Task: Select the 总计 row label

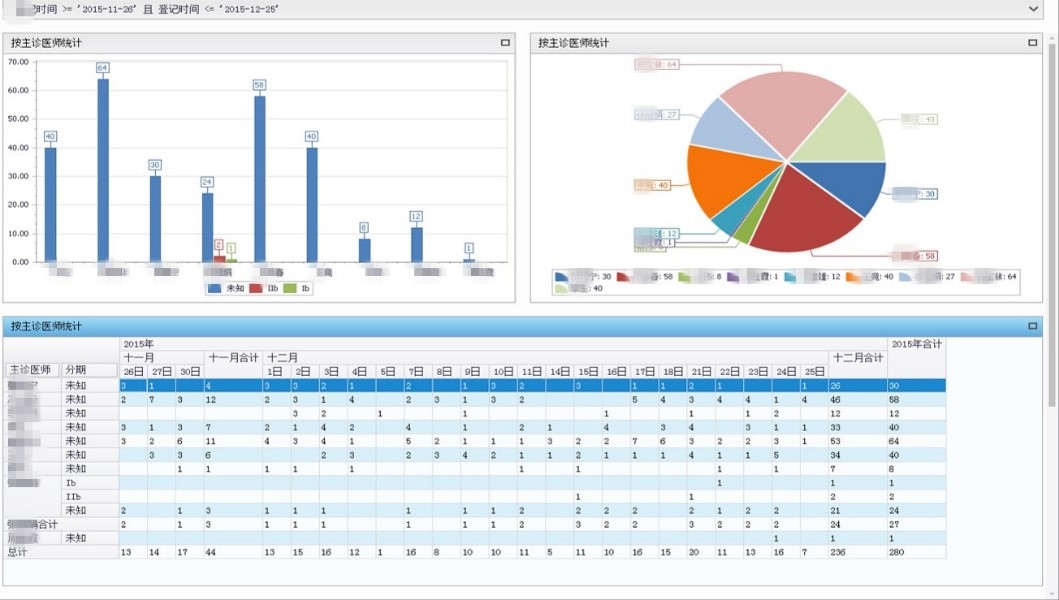Action: click(20, 552)
